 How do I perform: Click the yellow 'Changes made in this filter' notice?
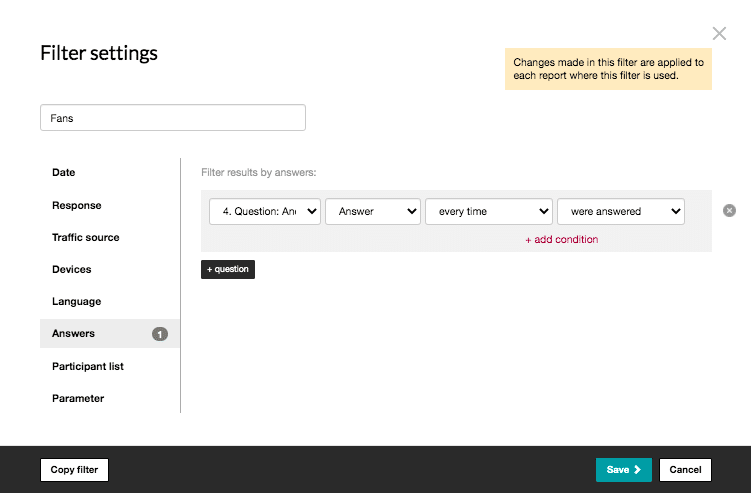click(x=608, y=69)
